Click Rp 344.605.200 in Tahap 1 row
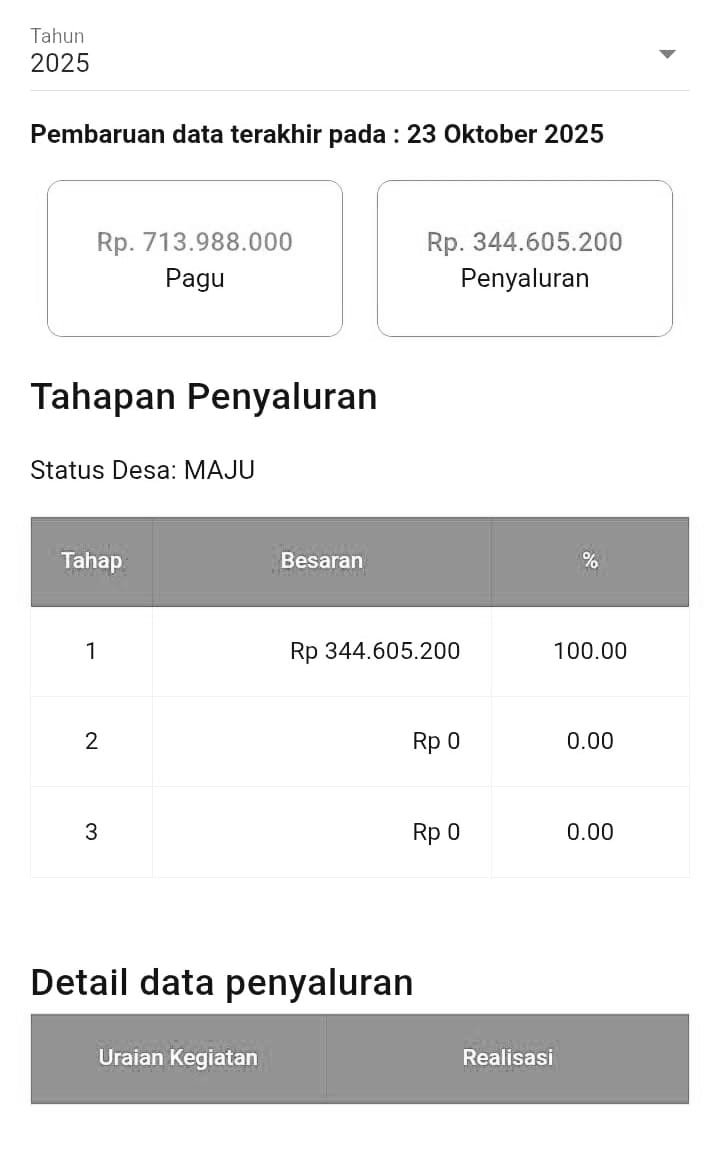 click(375, 651)
